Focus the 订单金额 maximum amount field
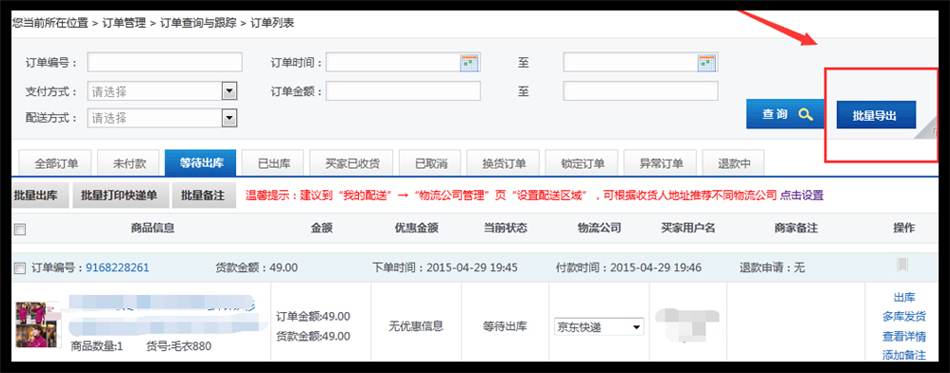950x373 pixels. [640, 91]
